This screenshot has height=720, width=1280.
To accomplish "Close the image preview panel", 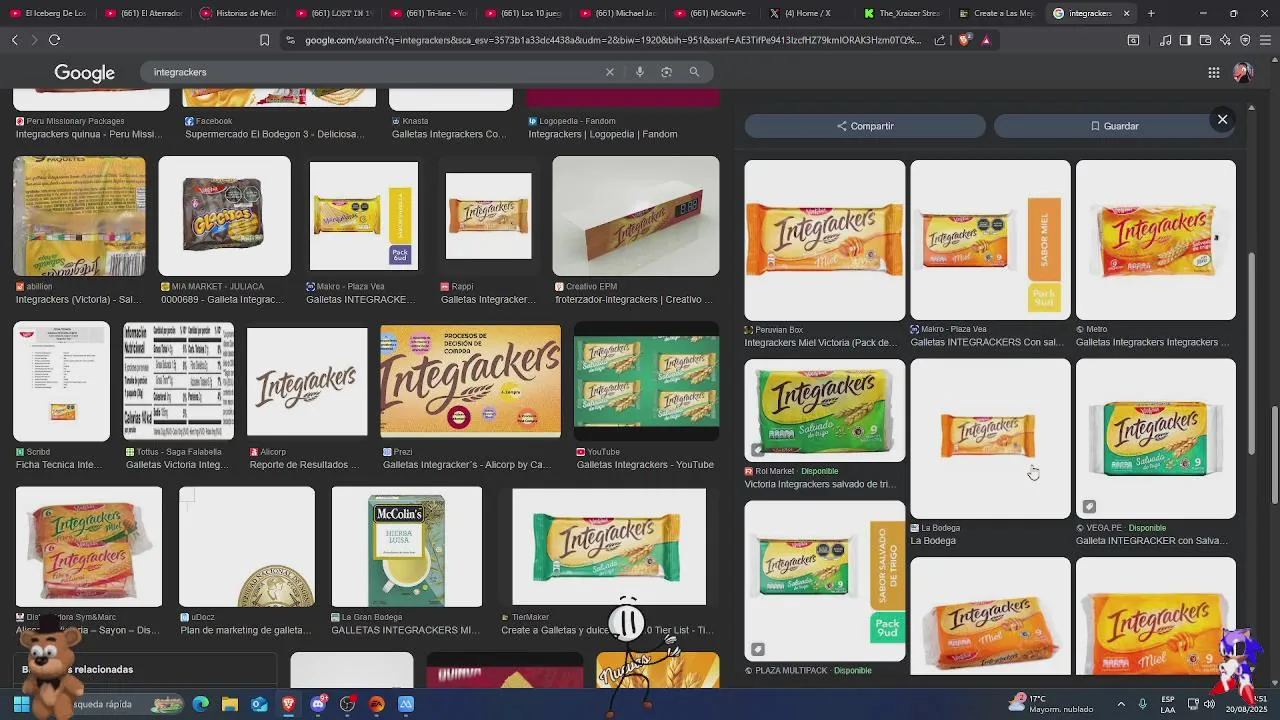I will coord(1222,119).
